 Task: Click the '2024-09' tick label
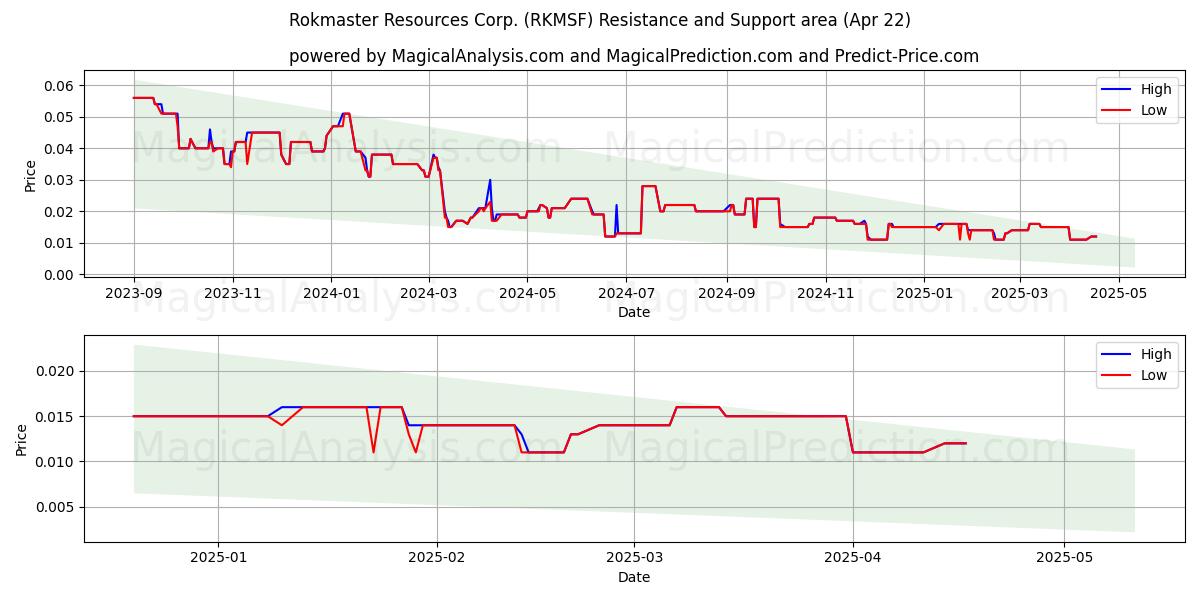[726, 293]
